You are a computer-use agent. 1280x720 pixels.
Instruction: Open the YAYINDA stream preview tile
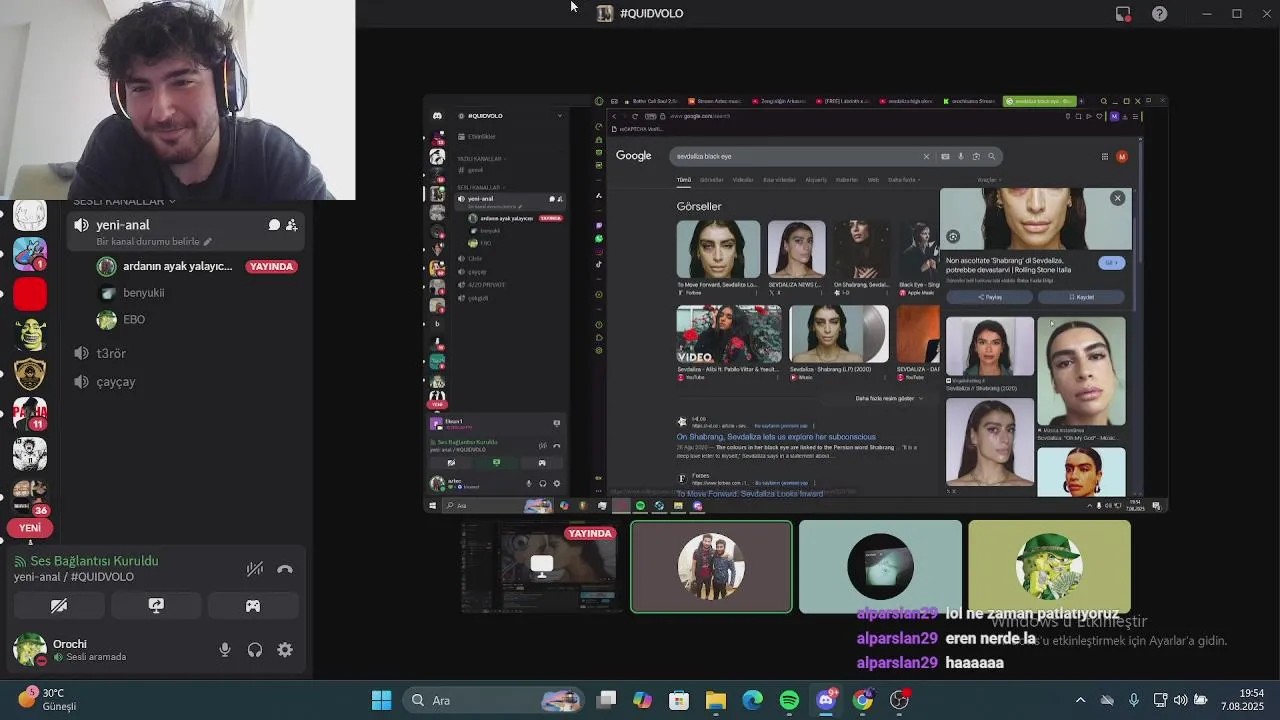tap(541, 566)
